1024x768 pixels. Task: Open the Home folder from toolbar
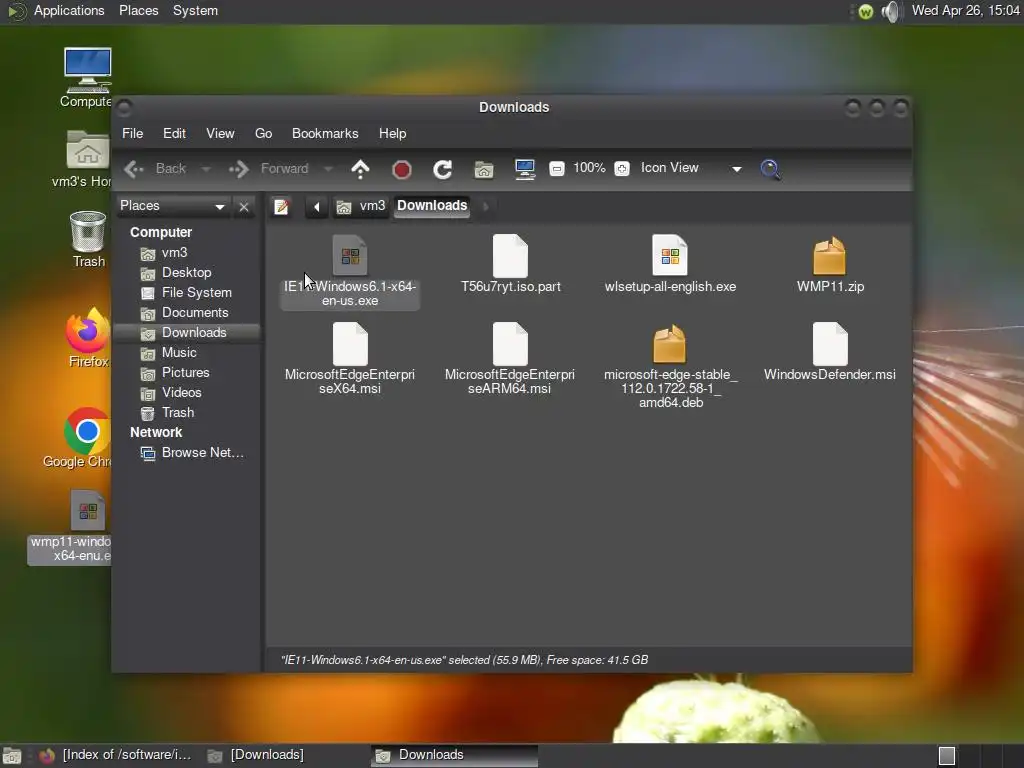pos(484,170)
